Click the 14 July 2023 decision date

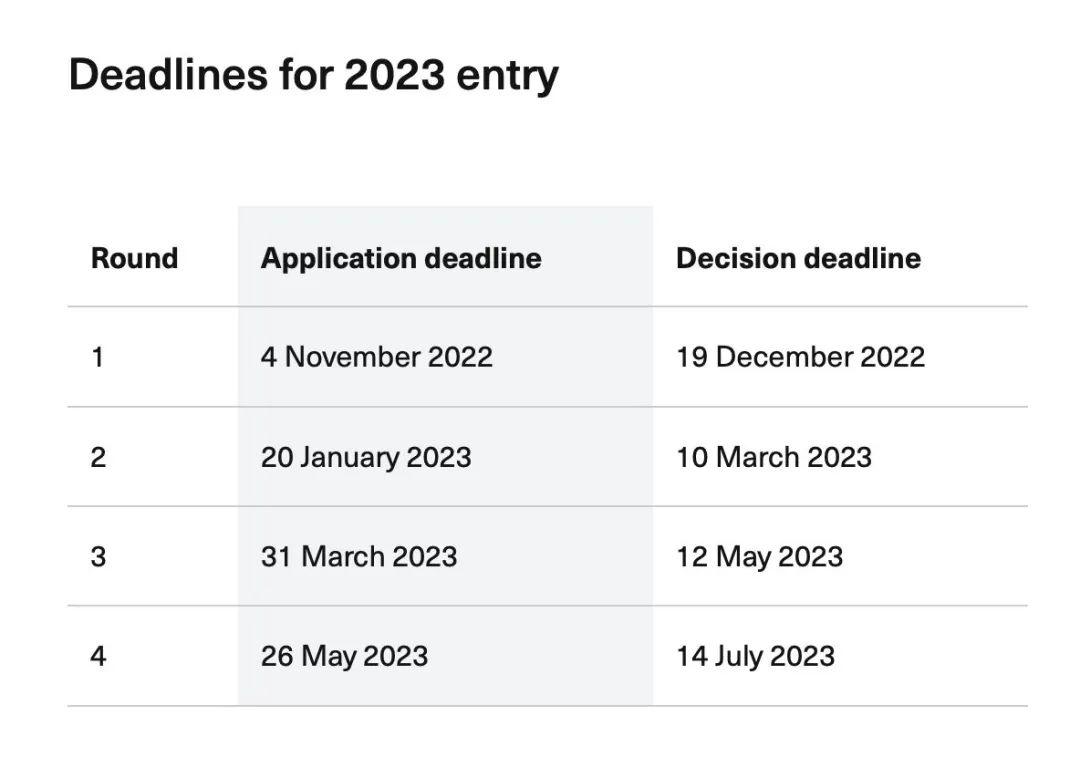(755, 656)
